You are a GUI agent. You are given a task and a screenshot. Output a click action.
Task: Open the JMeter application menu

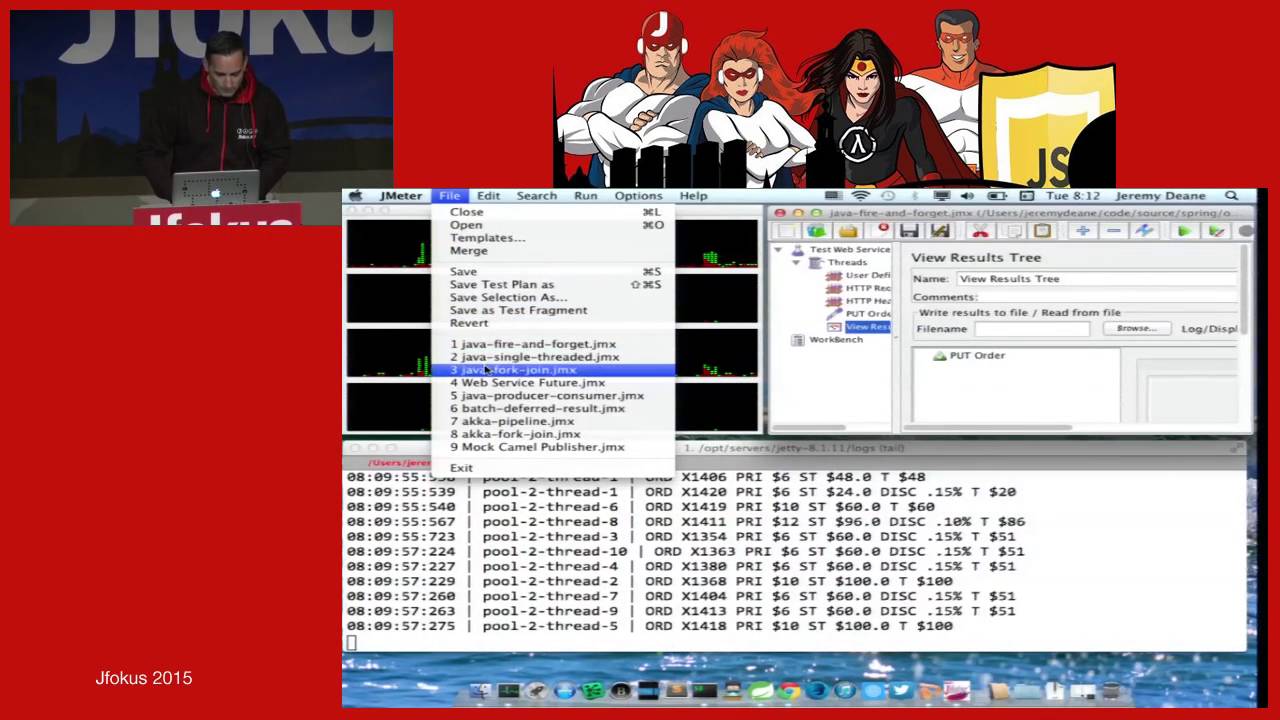[401, 196]
